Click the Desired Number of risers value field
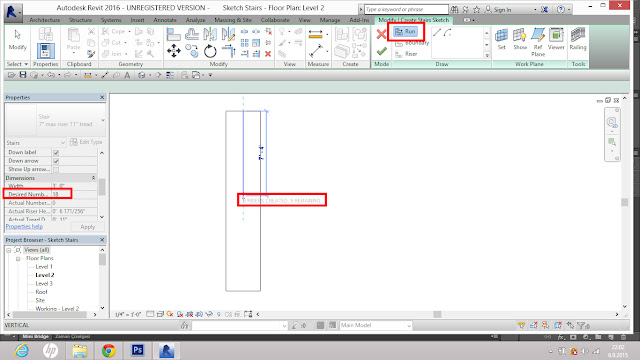 [x=75, y=194]
